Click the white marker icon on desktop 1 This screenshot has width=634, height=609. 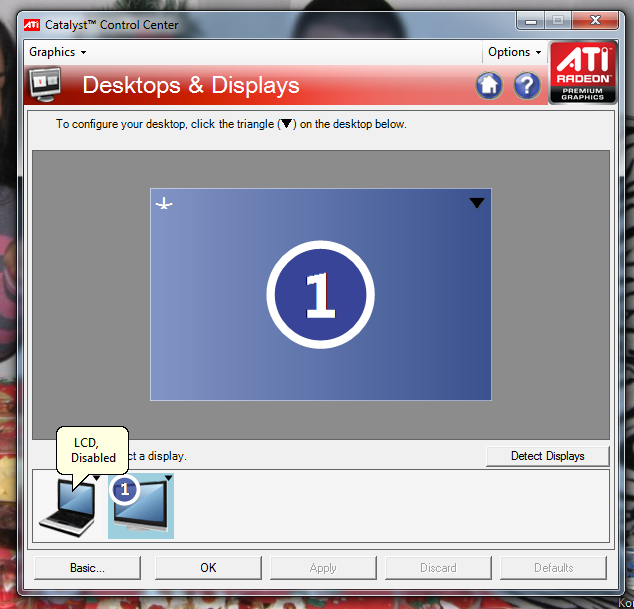165,204
